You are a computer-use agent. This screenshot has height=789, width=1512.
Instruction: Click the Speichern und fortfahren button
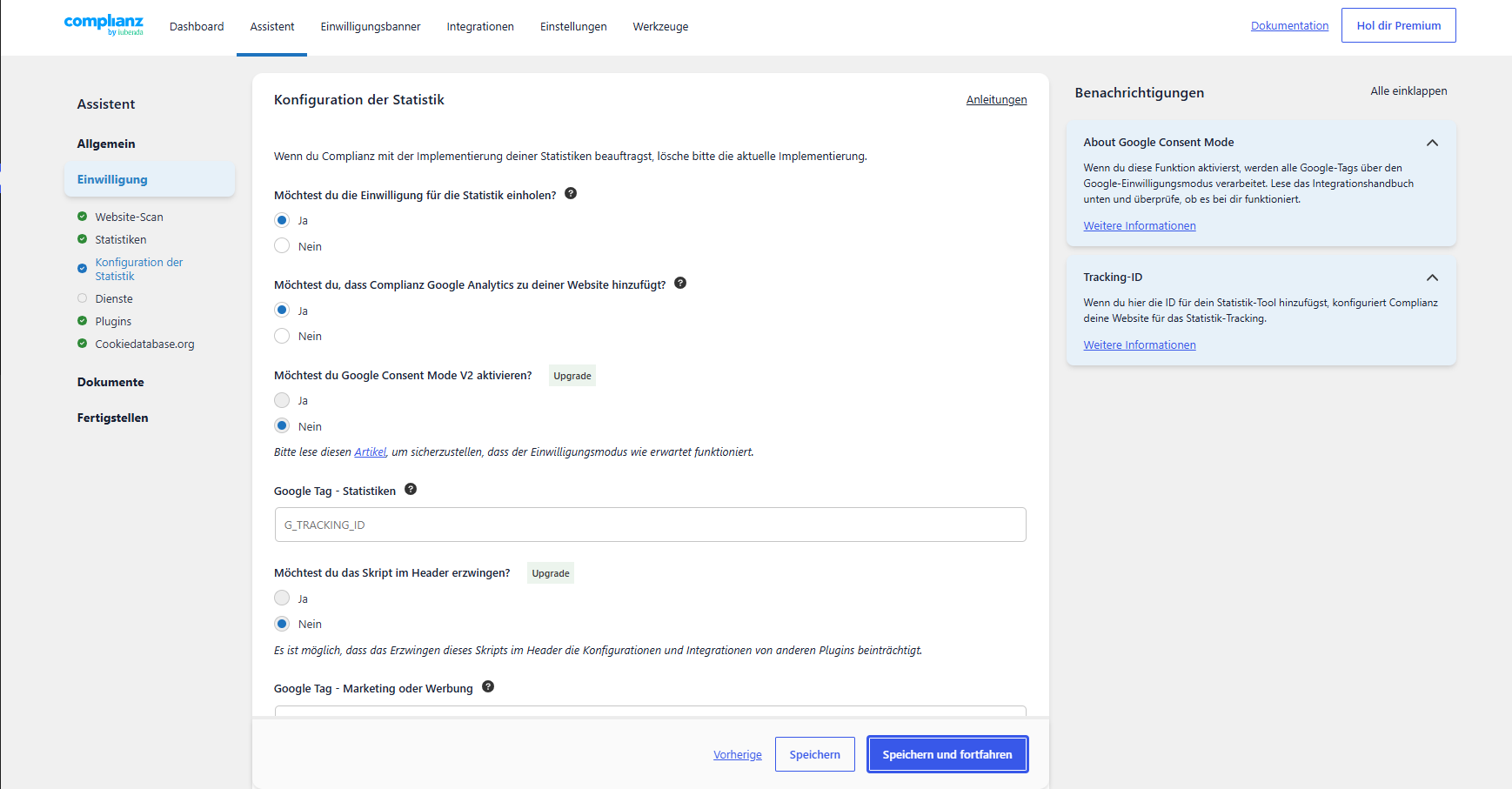click(x=947, y=754)
